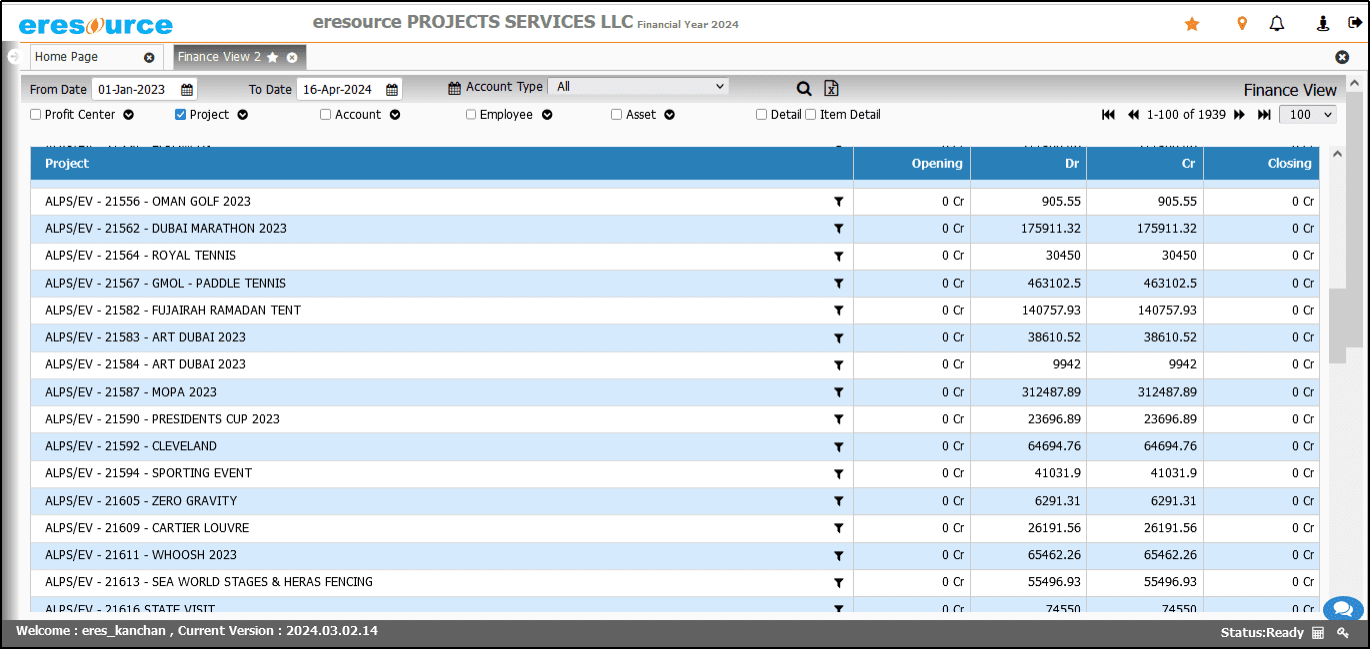1372x651 pixels.
Task: Switch to the Home Page tab
Action: click(67, 57)
